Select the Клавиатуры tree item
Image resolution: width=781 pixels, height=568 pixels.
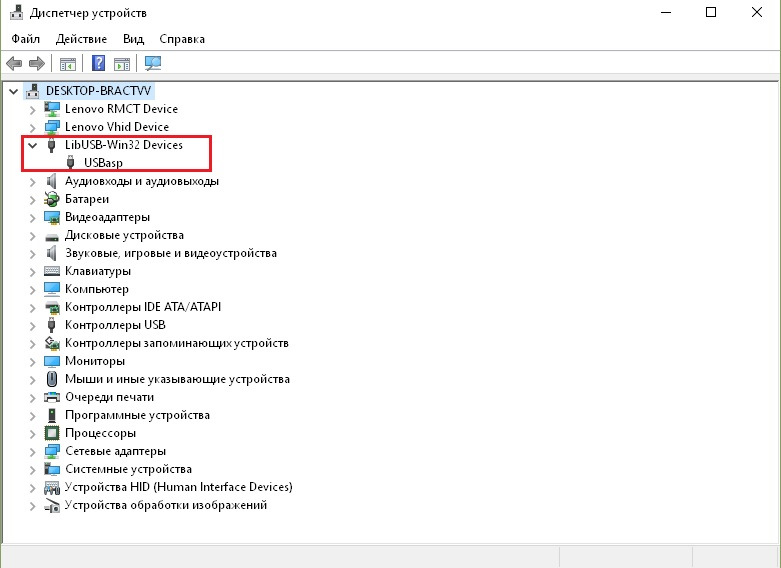[x=98, y=271]
